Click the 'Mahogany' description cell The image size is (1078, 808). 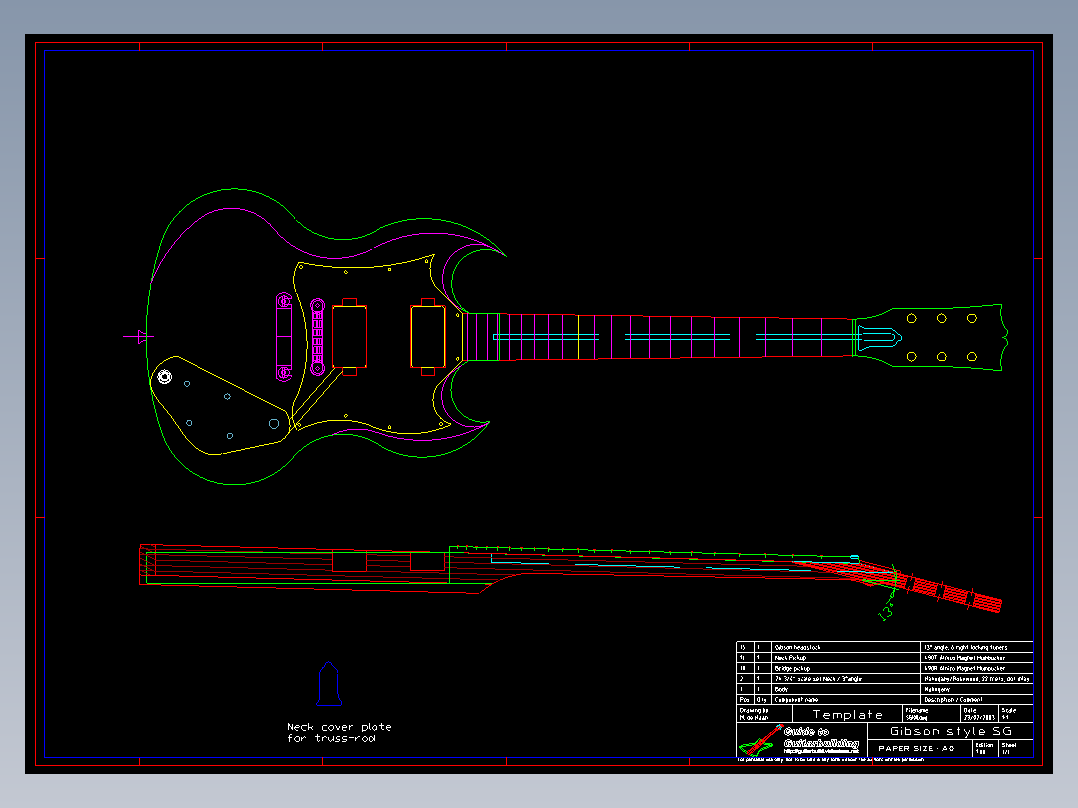pyautogui.click(x=976, y=688)
